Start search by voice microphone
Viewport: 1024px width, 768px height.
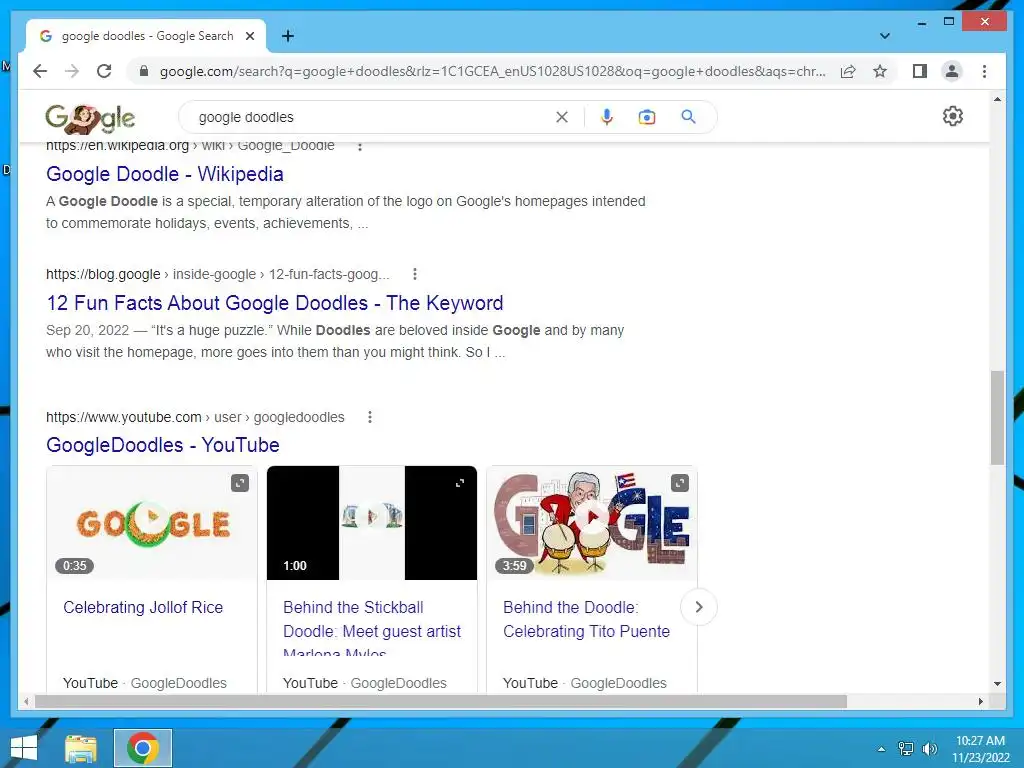607,117
